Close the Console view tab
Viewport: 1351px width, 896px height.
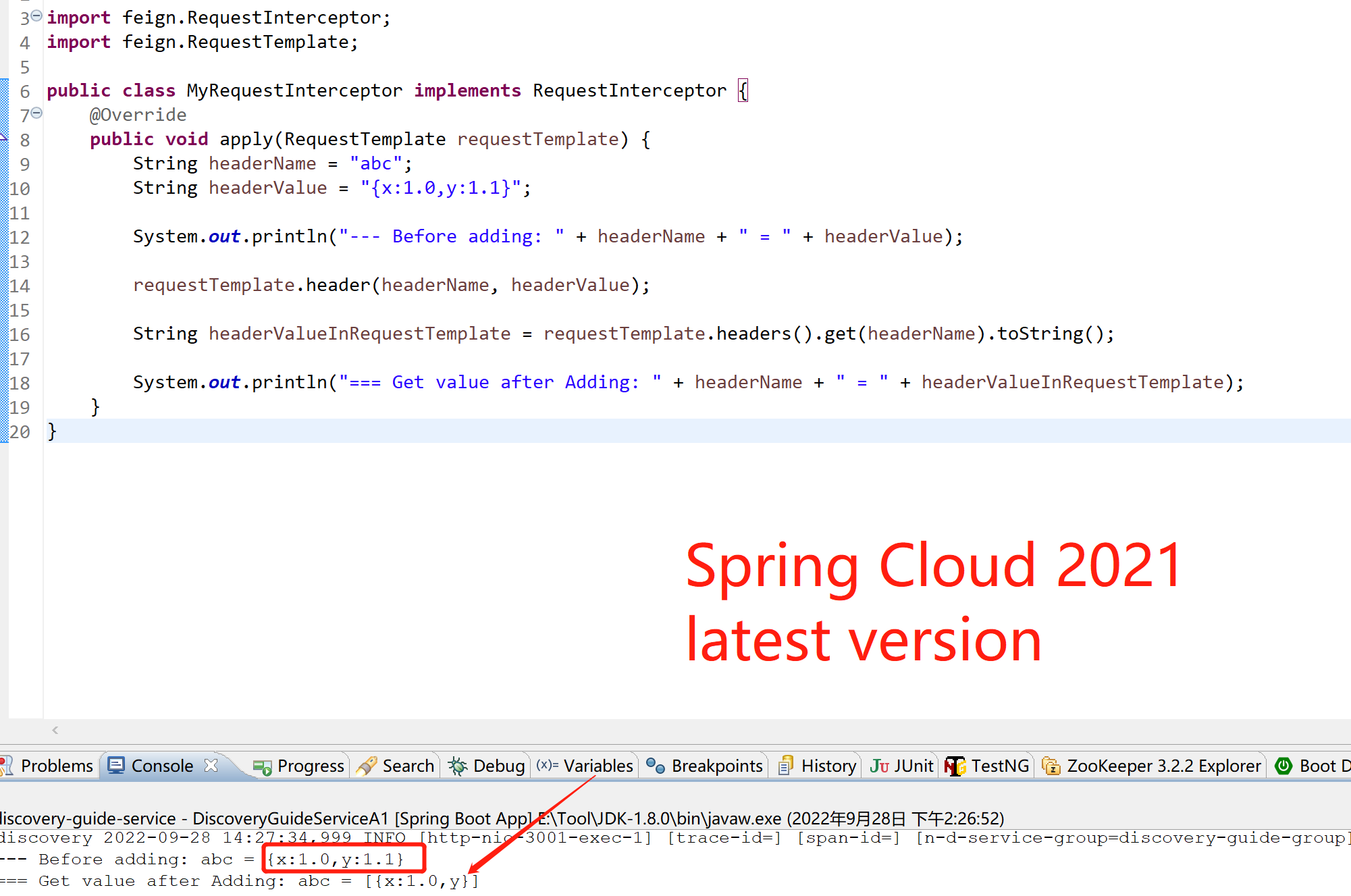click(x=211, y=765)
